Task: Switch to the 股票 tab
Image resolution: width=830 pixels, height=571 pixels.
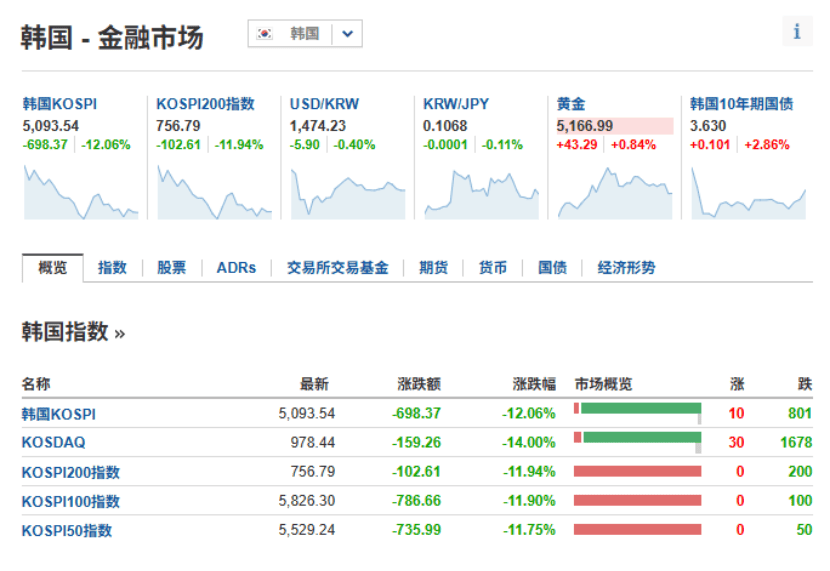Action: pyautogui.click(x=171, y=268)
